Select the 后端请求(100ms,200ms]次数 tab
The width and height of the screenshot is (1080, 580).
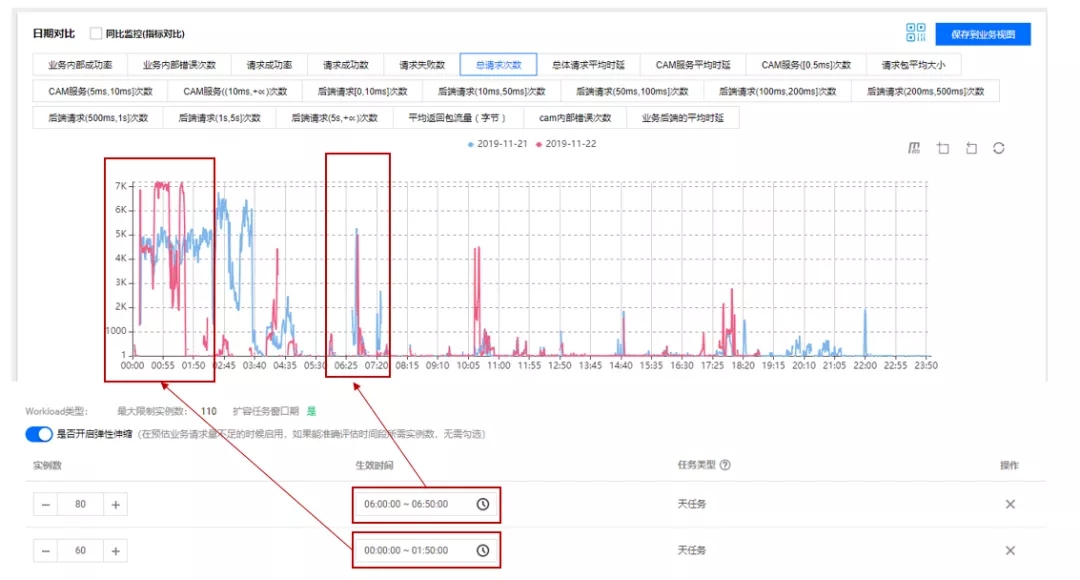[x=777, y=91]
